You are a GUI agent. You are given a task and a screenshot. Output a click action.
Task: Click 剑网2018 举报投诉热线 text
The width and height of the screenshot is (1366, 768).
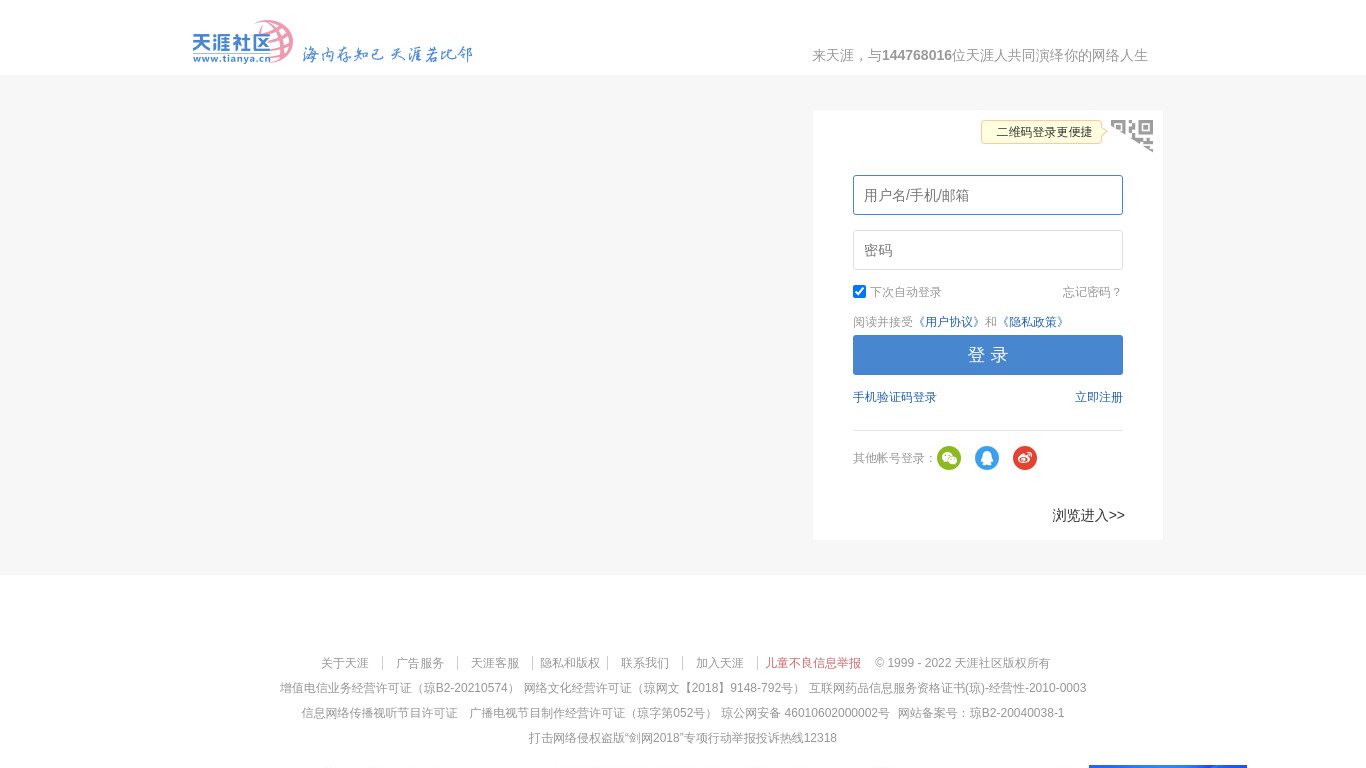pyautogui.click(x=683, y=738)
